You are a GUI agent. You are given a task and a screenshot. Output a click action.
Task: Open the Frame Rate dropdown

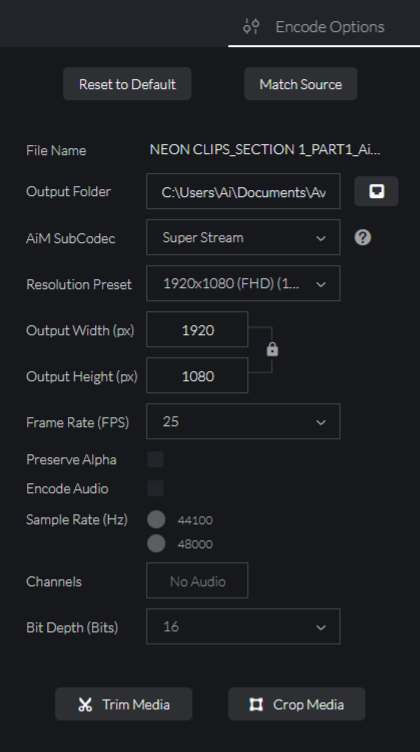(243, 422)
